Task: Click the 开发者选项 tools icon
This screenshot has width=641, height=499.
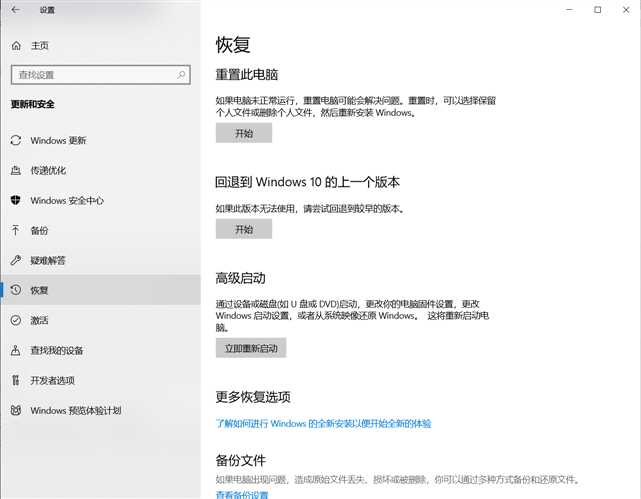Action: tap(16, 380)
